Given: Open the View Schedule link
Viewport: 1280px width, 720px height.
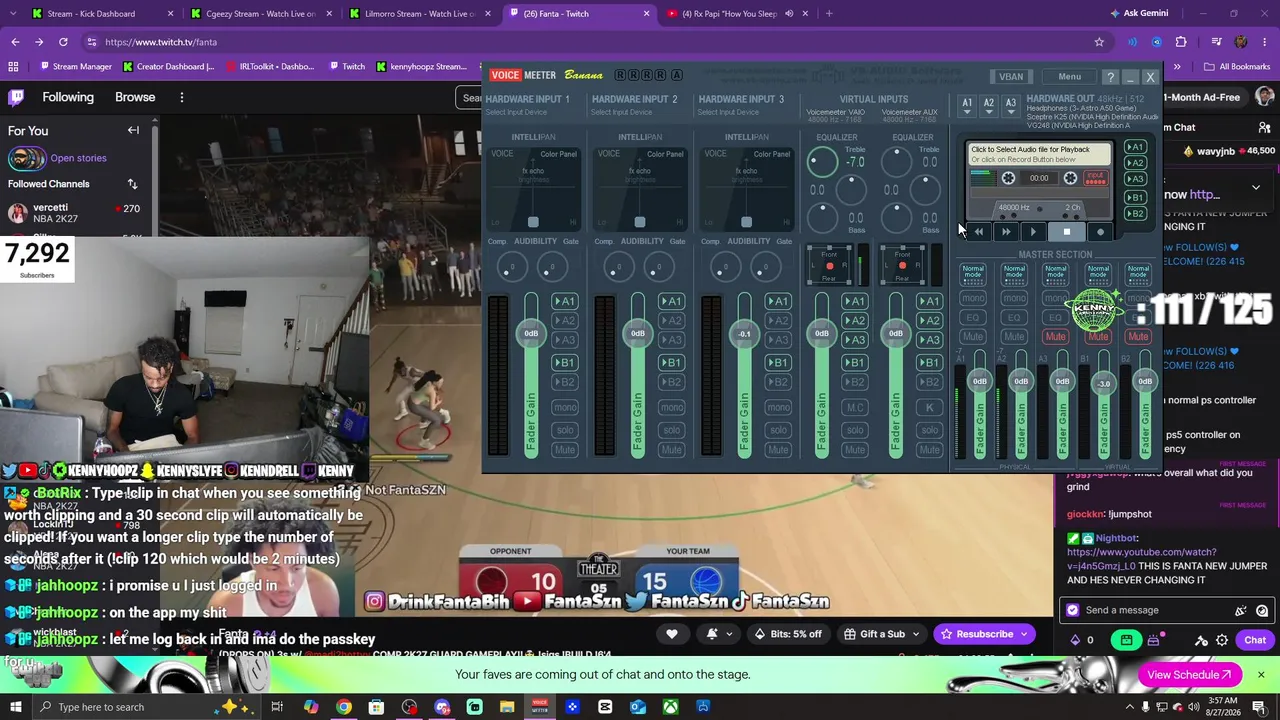Looking at the screenshot, I should (1190, 675).
